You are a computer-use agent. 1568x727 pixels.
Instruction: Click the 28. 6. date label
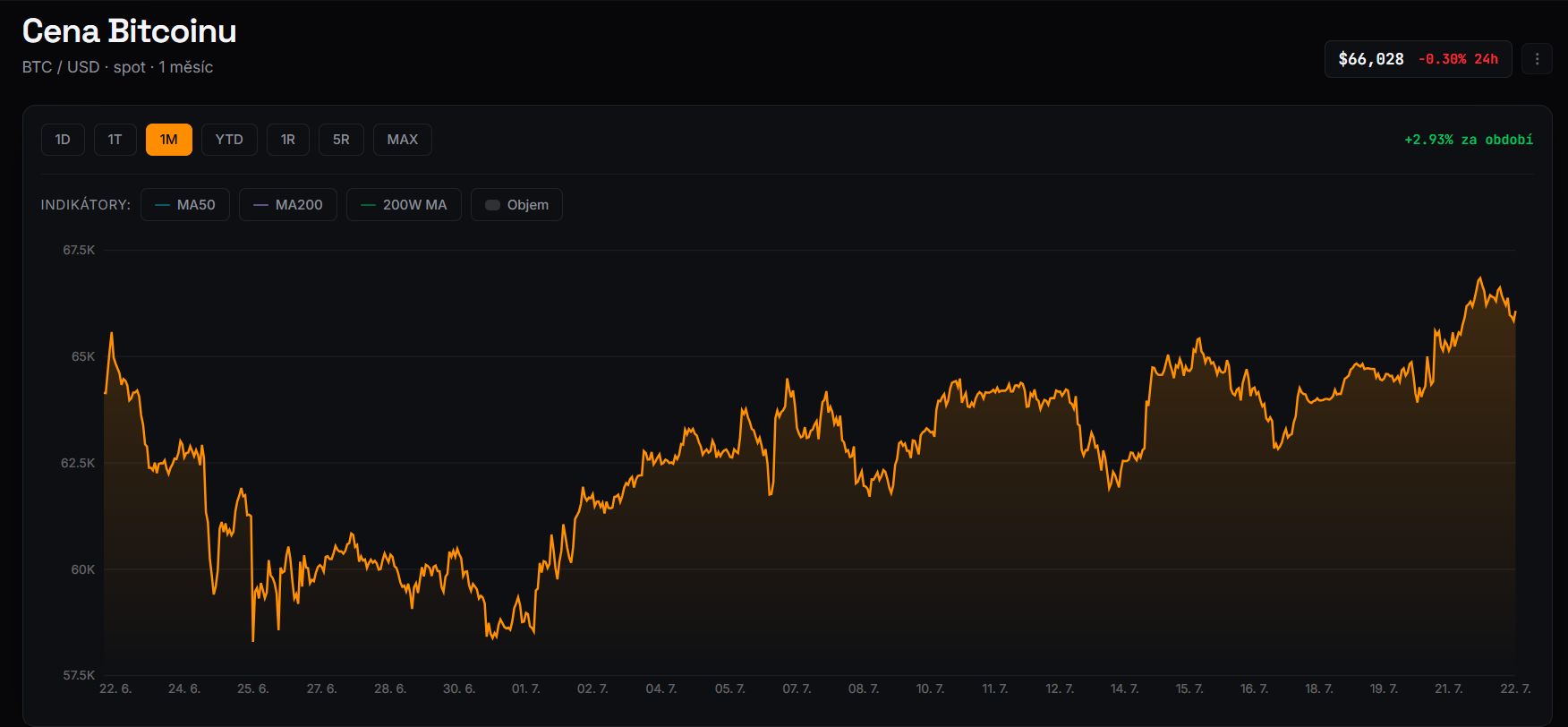coord(390,689)
